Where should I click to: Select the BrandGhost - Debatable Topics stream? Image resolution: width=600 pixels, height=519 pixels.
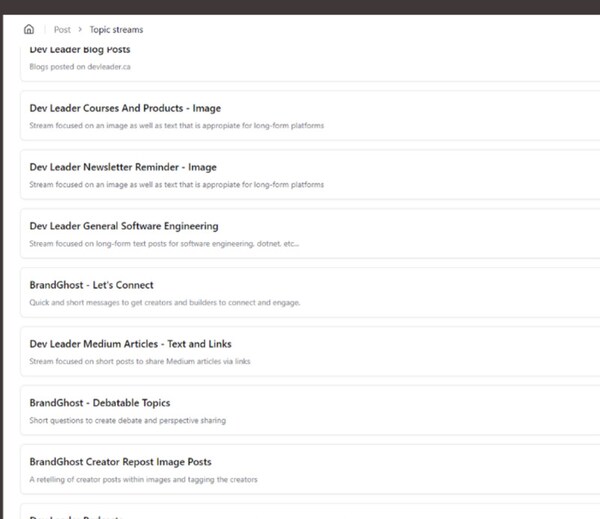pyautogui.click(x=100, y=403)
